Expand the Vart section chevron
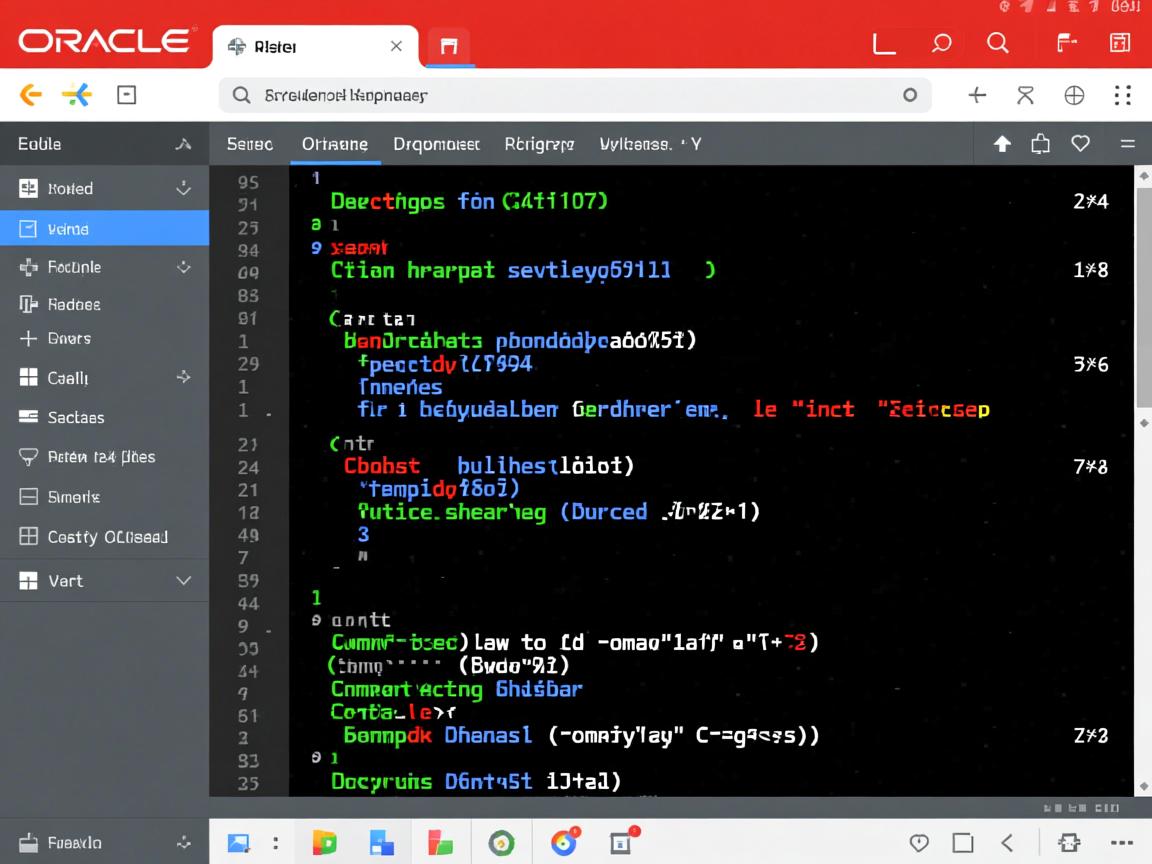1152x864 pixels. 184,581
